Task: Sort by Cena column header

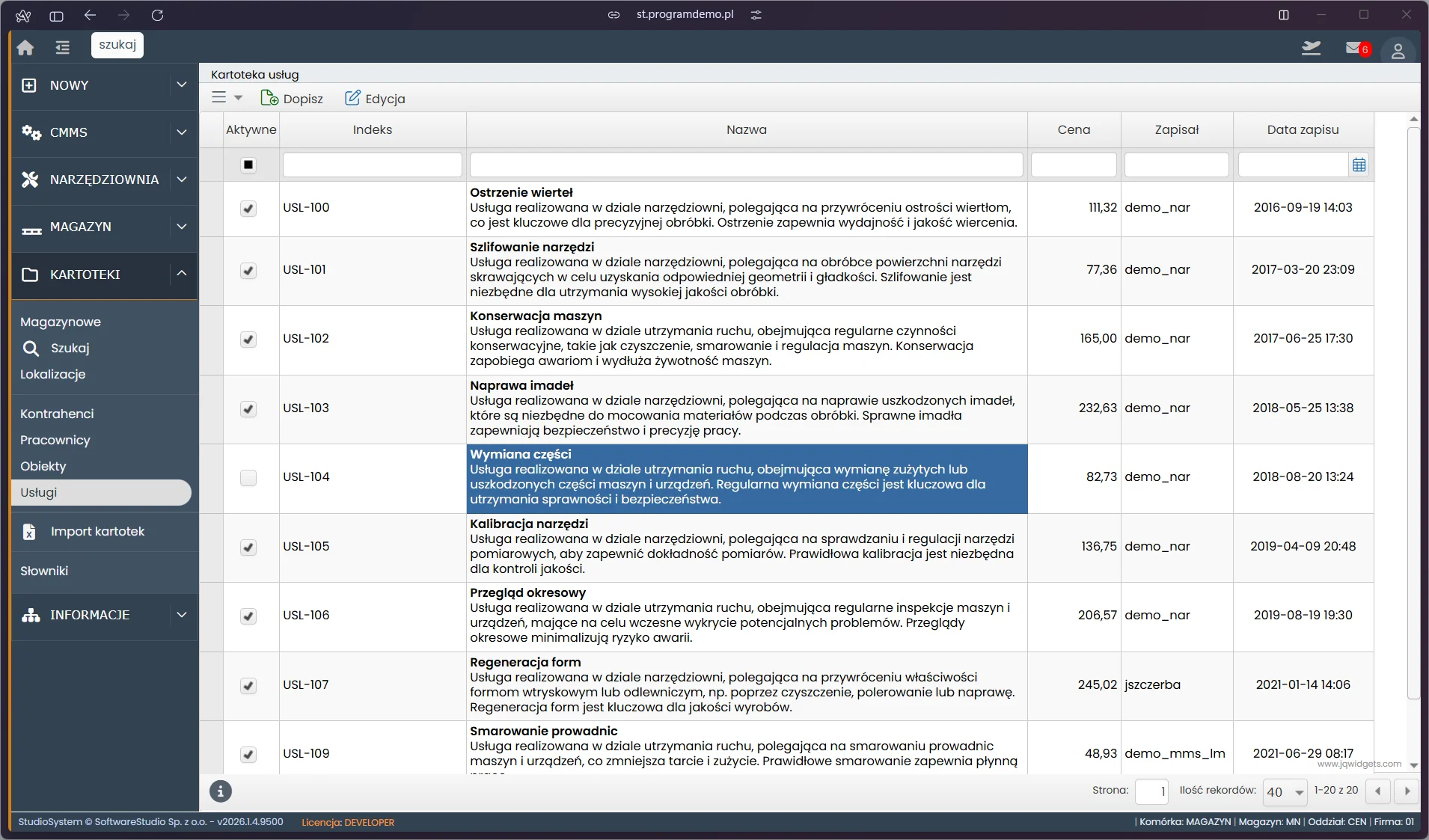Action: point(1074,129)
